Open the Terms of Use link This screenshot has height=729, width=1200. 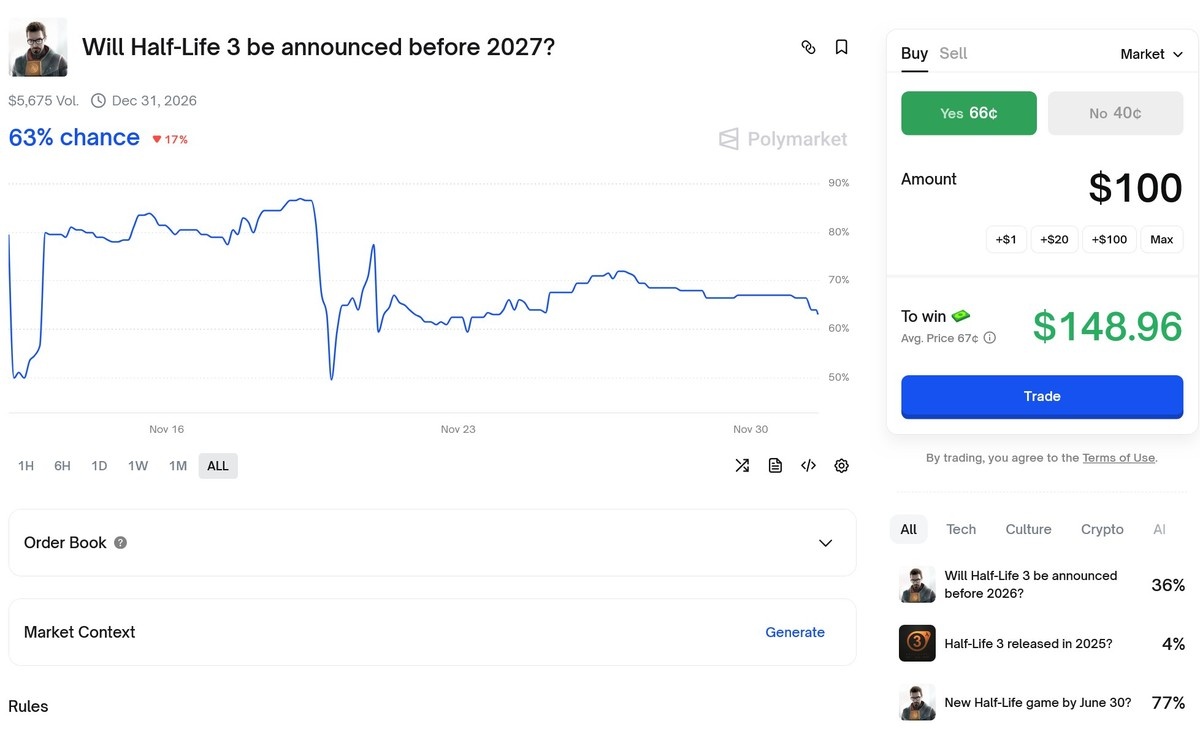(1118, 458)
